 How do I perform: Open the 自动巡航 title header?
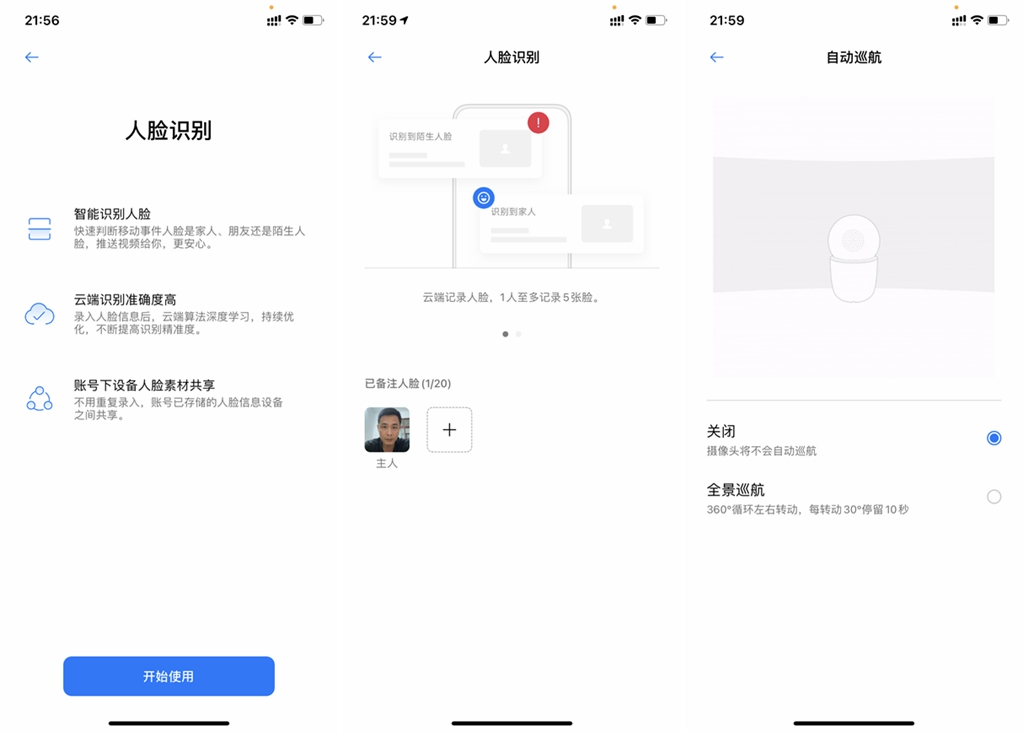click(x=854, y=57)
